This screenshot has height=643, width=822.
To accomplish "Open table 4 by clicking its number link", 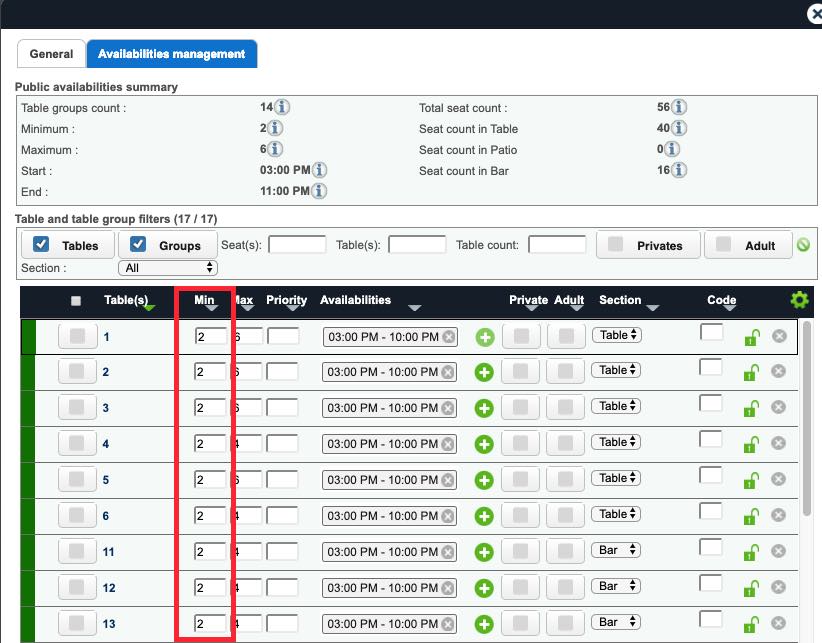I will pyautogui.click(x=106, y=443).
